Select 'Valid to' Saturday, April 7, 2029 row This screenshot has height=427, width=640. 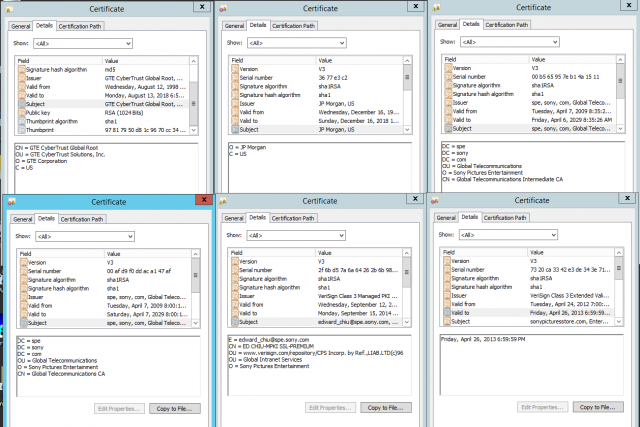tap(105, 314)
